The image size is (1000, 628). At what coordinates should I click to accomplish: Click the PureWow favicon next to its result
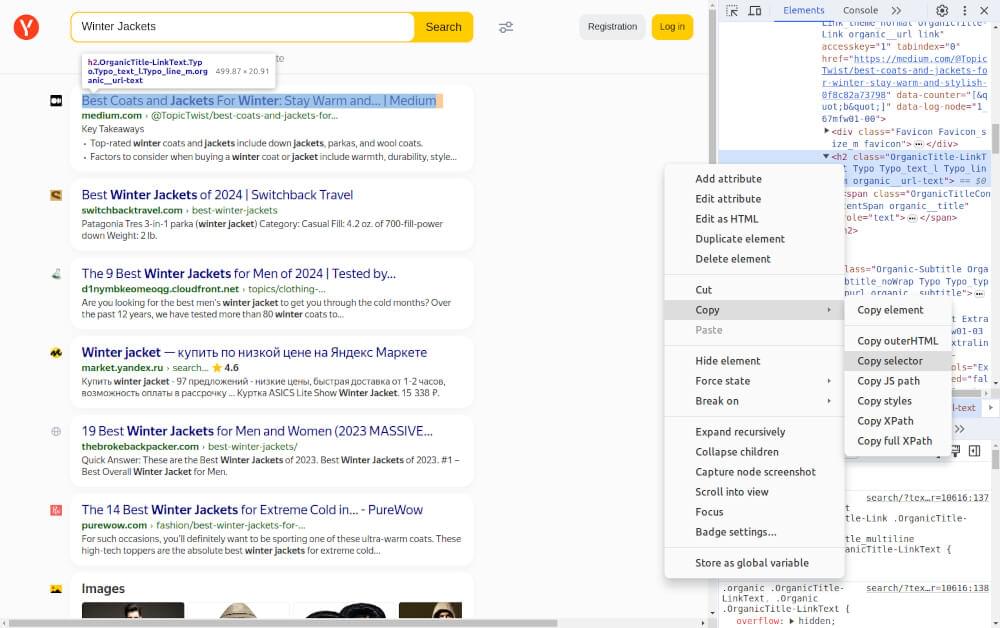(x=55, y=510)
